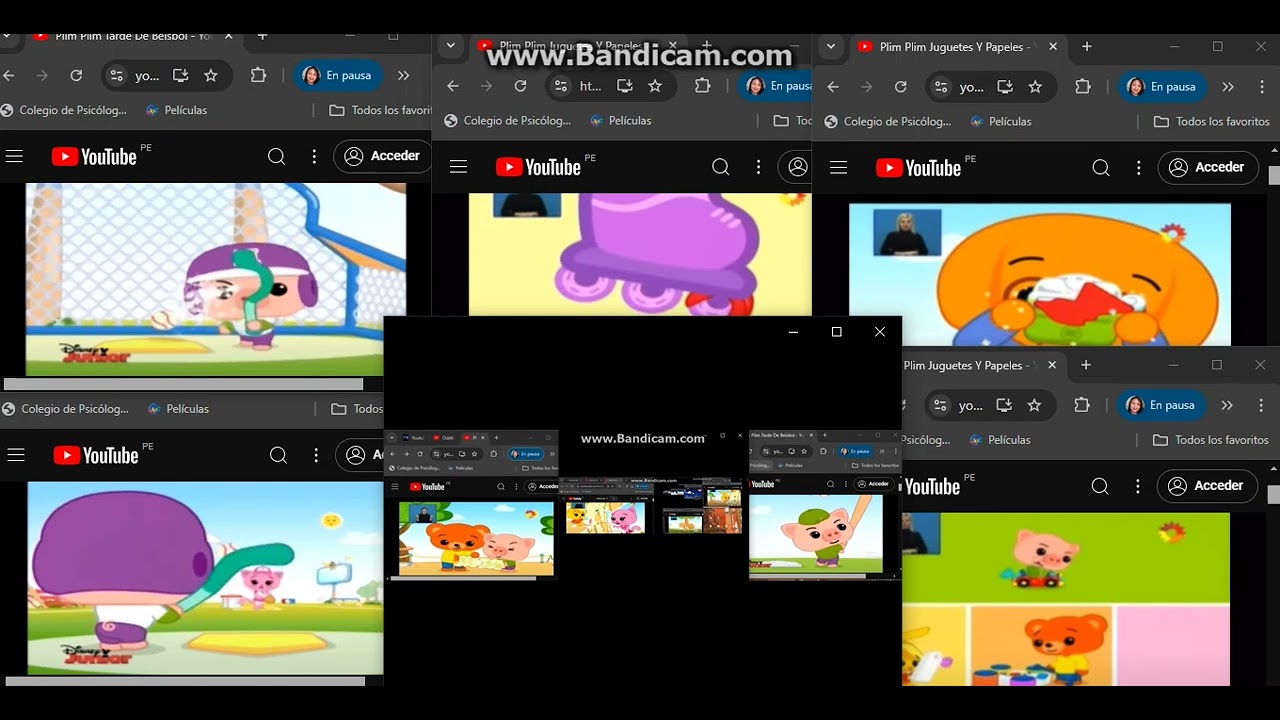Reload the page in the top-middle window
1280x720 pixels.
coord(520,86)
